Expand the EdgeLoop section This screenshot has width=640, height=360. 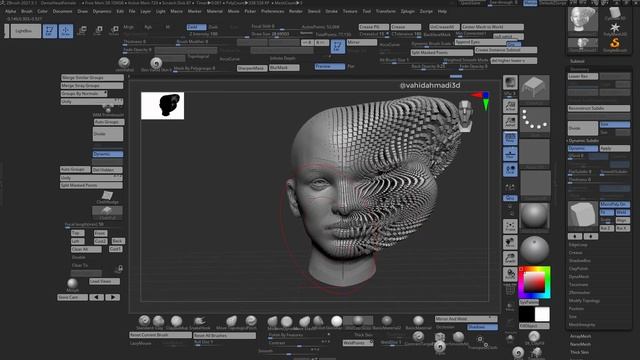578,245
